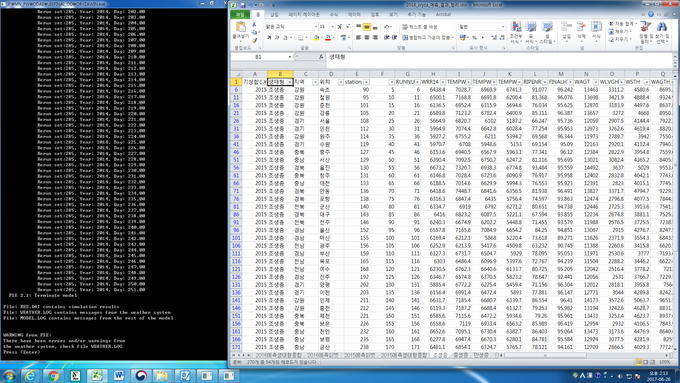Screen dimensions: 680x383
Task: Select the 2015예측생태형종합 sheet tab
Action: click(x=404, y=355)
